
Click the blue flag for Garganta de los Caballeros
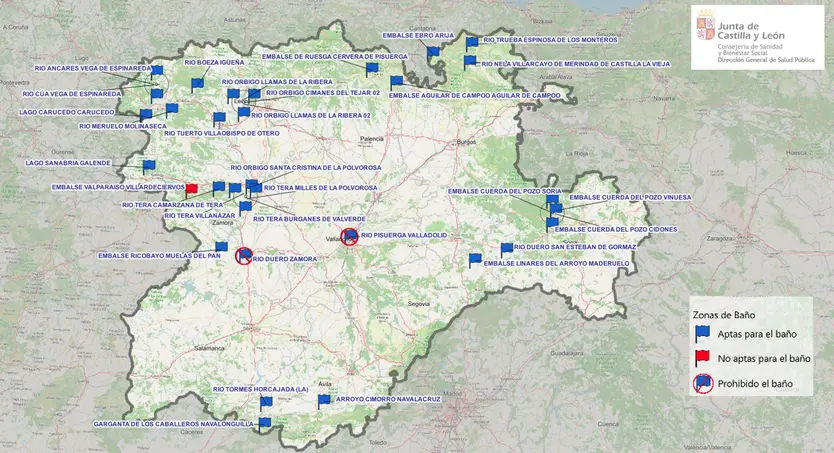click(264, 424)
